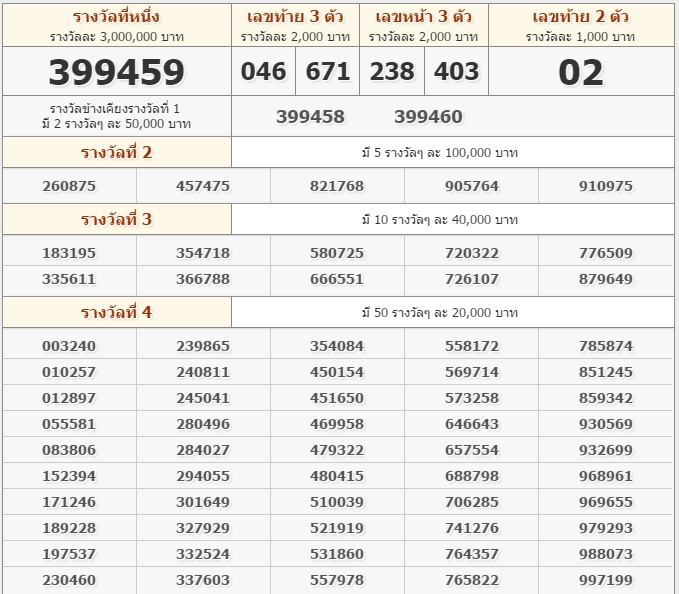Select fourth prize number 997199
This screenshot has height=594, width=679.
pos(606,580)
